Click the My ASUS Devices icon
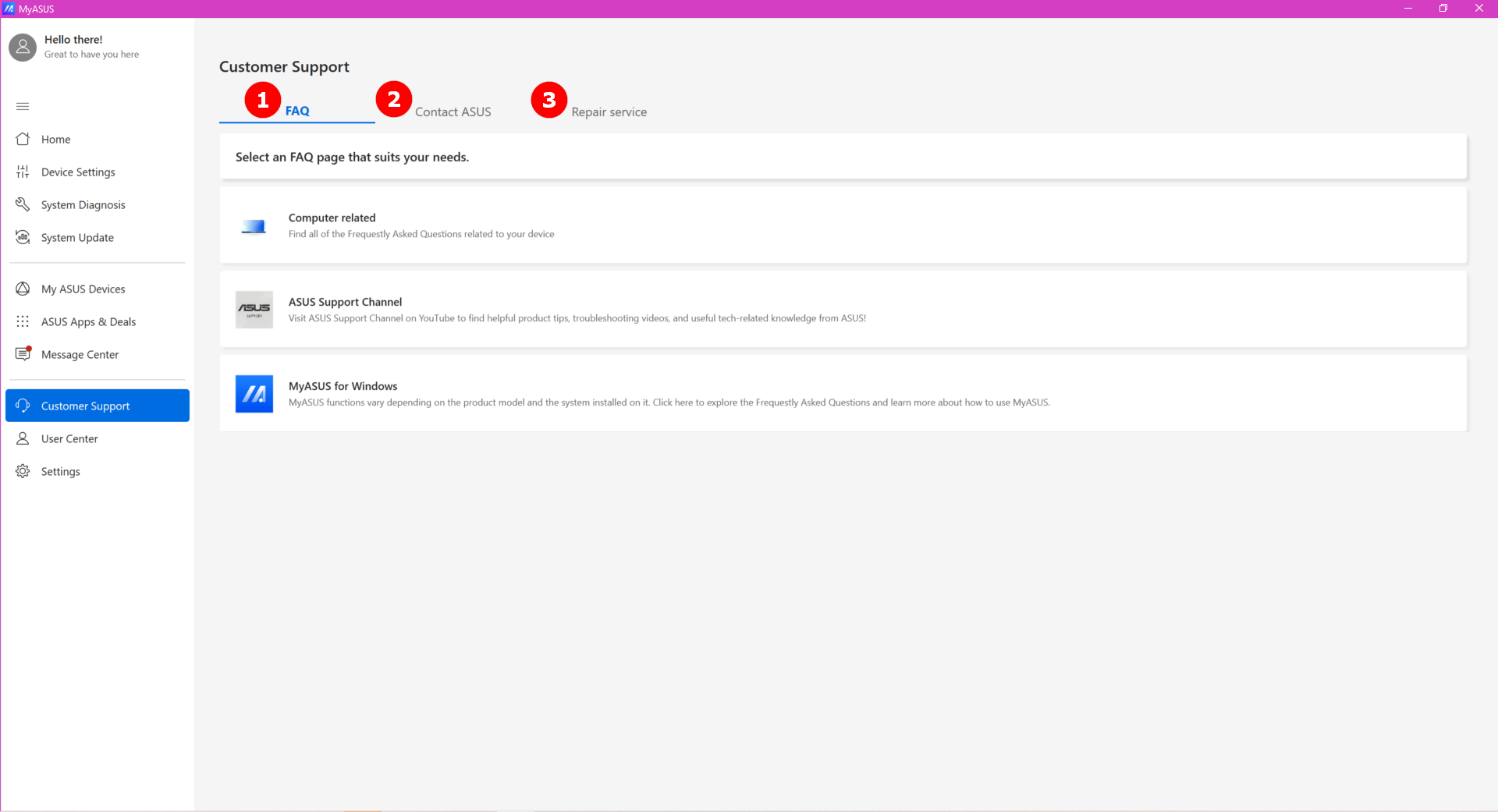This screenshot has height=812, width=1498. 23,289
